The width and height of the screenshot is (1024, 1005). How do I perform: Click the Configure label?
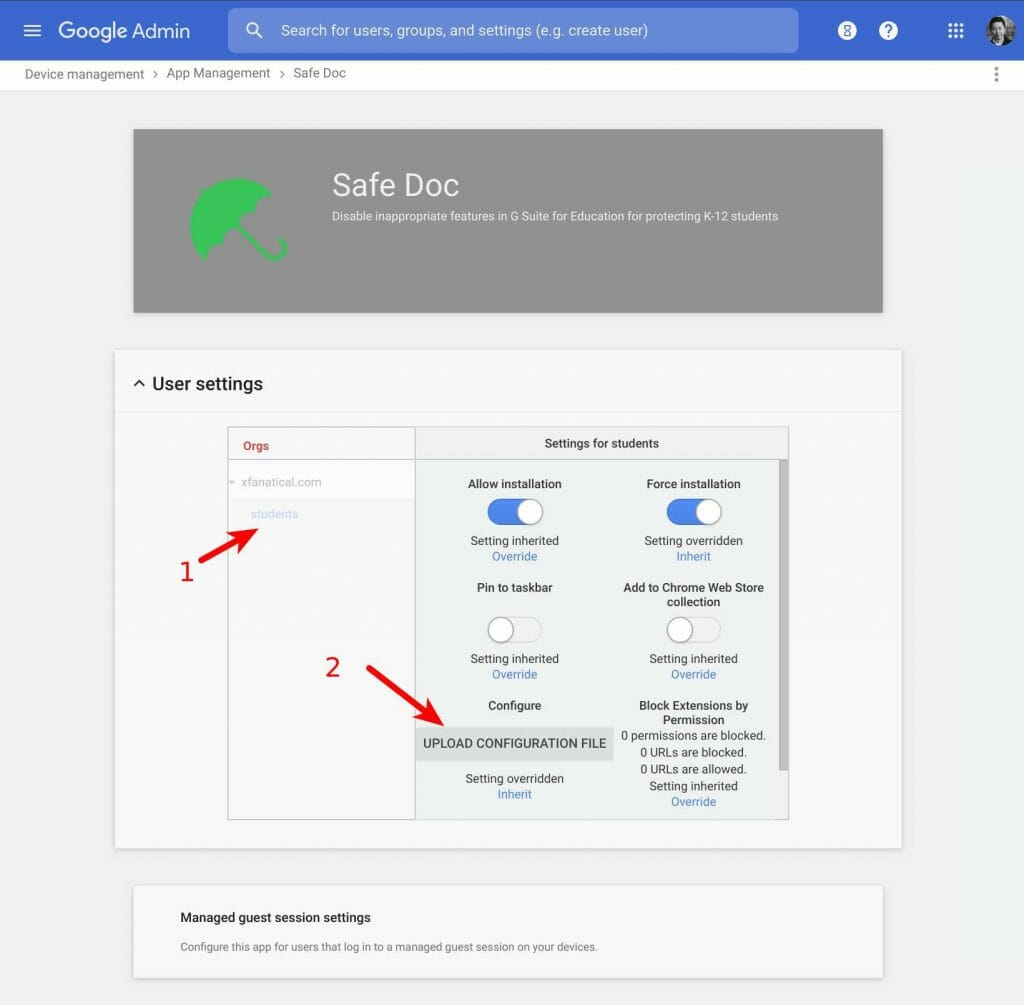pyautogui.click(x=515, y=705)
